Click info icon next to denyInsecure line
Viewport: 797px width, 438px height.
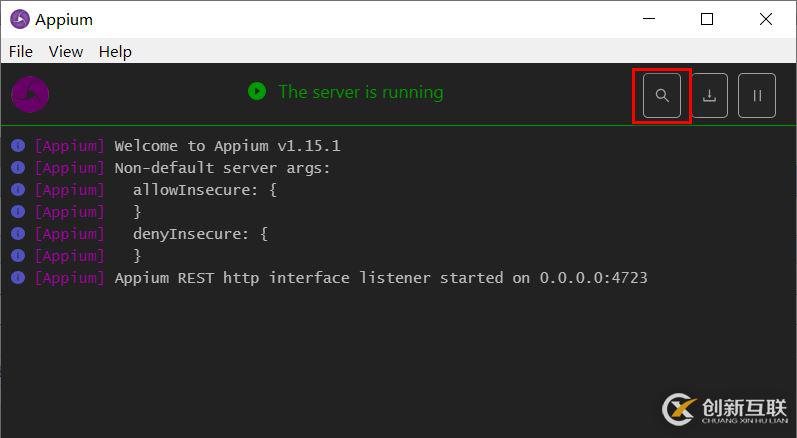[x=18, y=234]
